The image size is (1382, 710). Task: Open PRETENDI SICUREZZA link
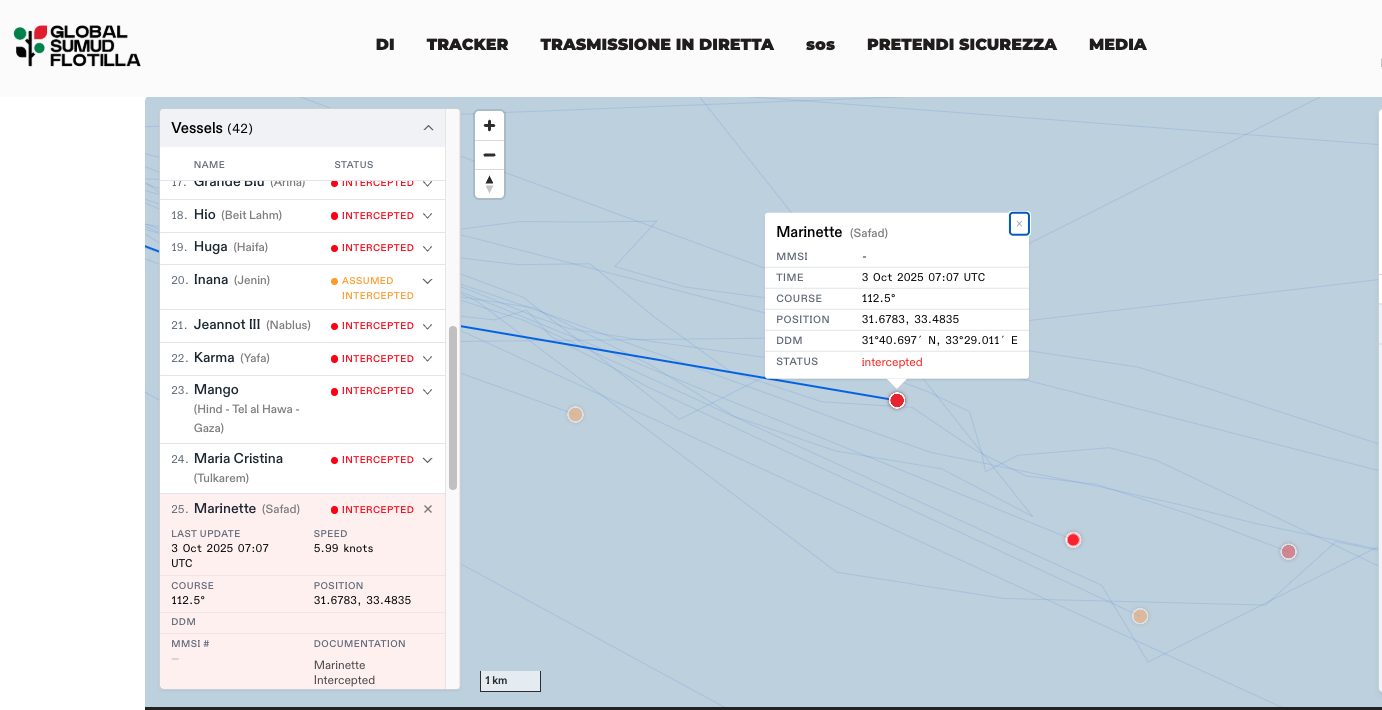pyautogui.click(x=961, y=45)
